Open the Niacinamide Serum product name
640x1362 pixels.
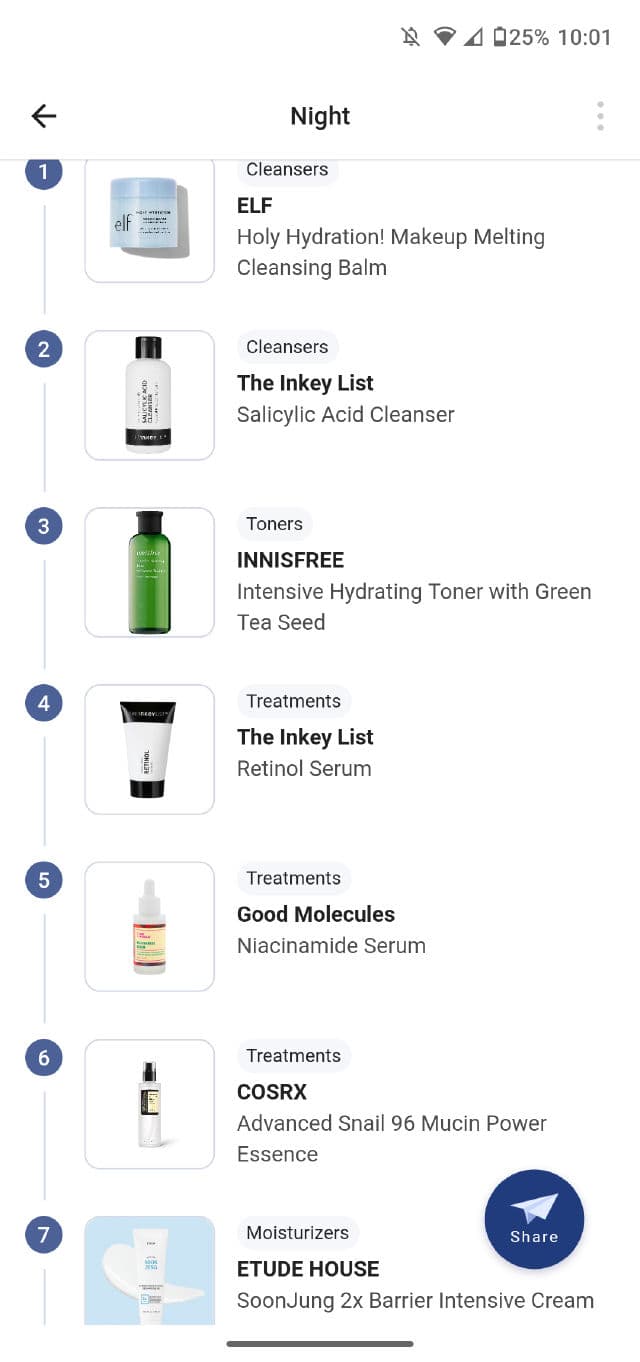tap(331, 946)
